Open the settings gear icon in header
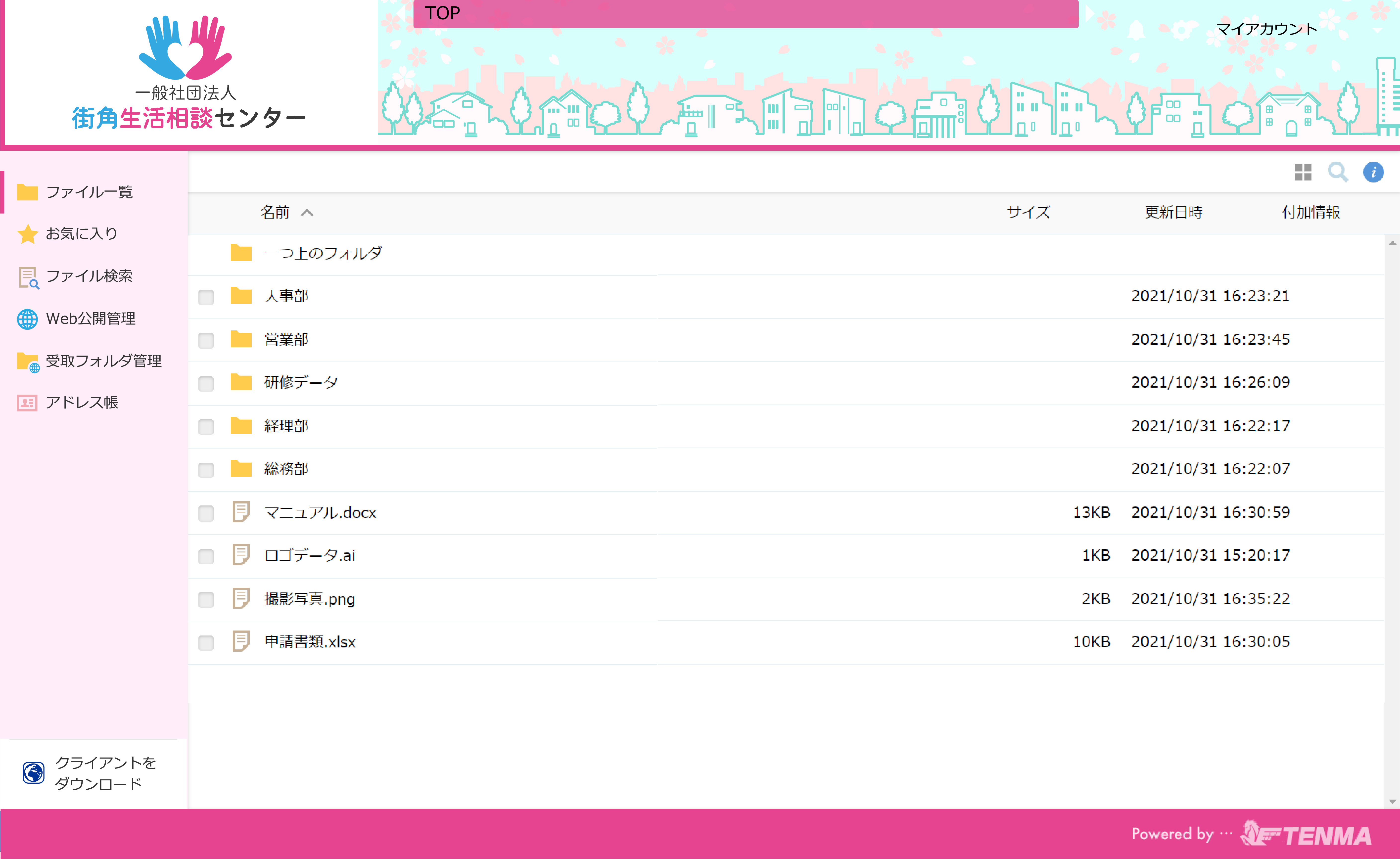The height and width of the screenshot is (859, 1400). [x=1182, y=30]
